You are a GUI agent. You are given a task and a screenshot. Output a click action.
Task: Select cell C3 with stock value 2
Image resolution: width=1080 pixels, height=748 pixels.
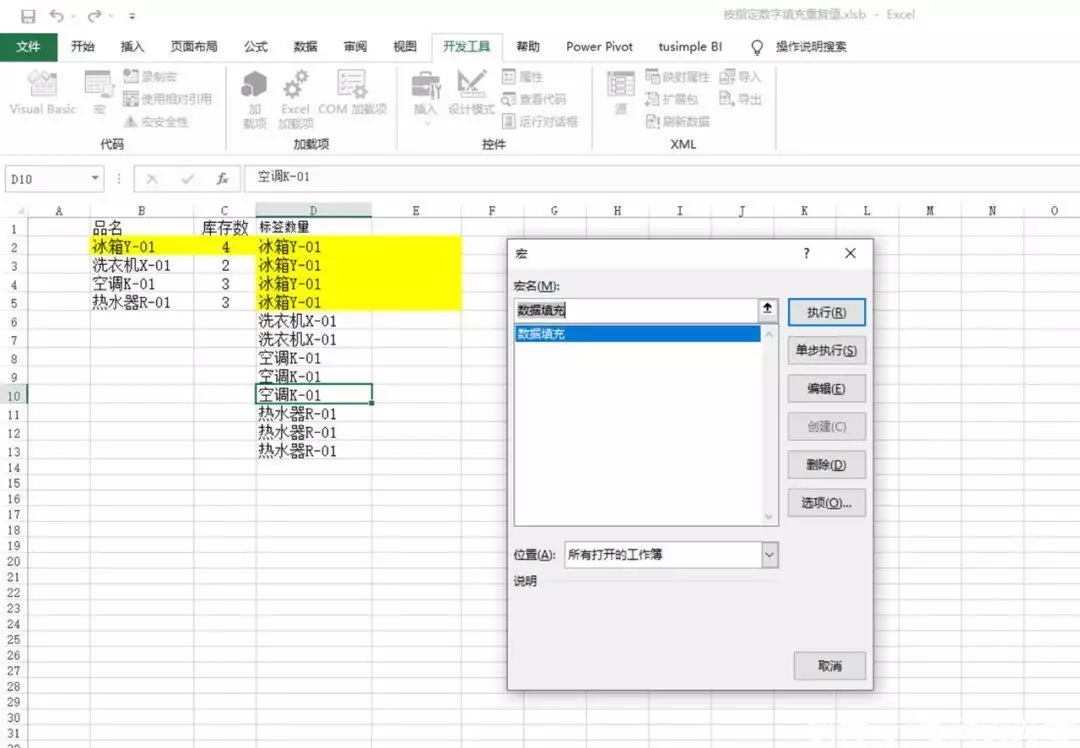[x=225, y=265]
